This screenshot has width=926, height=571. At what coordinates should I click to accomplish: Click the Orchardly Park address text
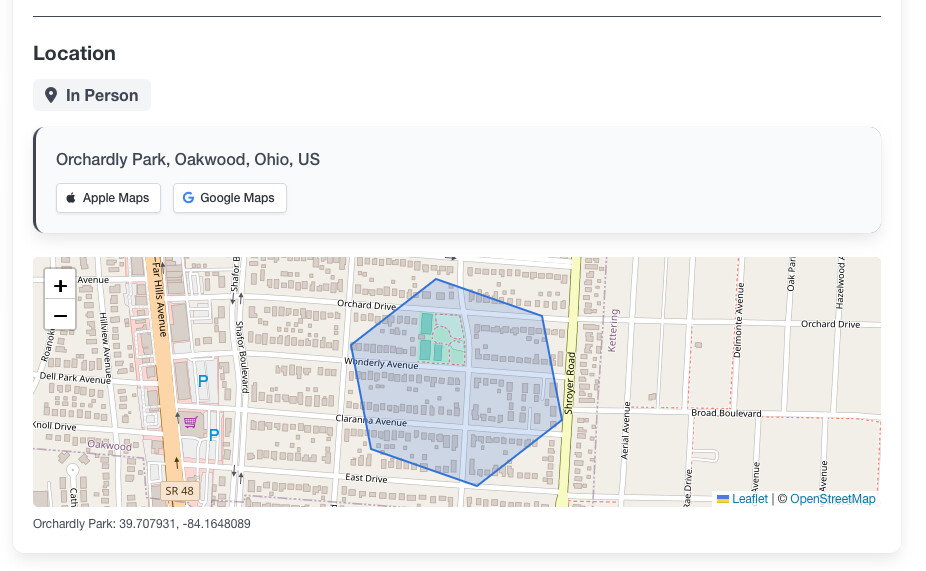188,160
